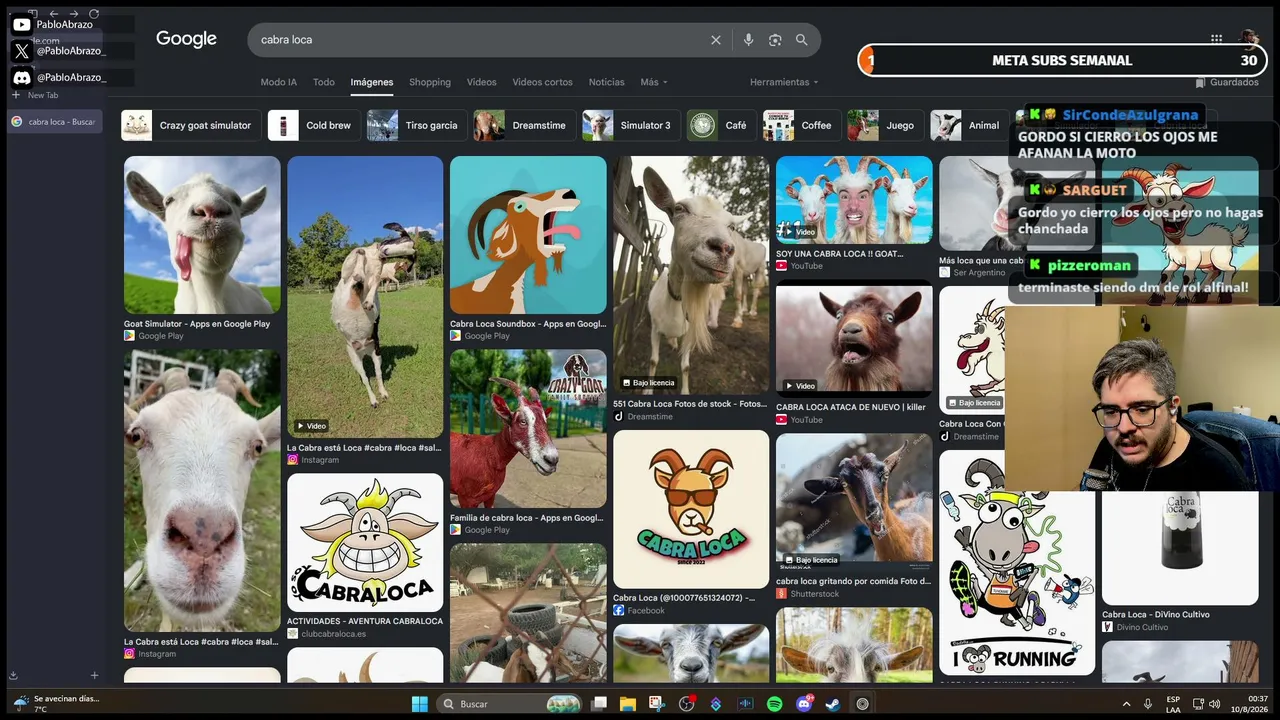Open the browser downloads icon in the sidebar
Screen dimensions: 1280x720
click(13, 675)
